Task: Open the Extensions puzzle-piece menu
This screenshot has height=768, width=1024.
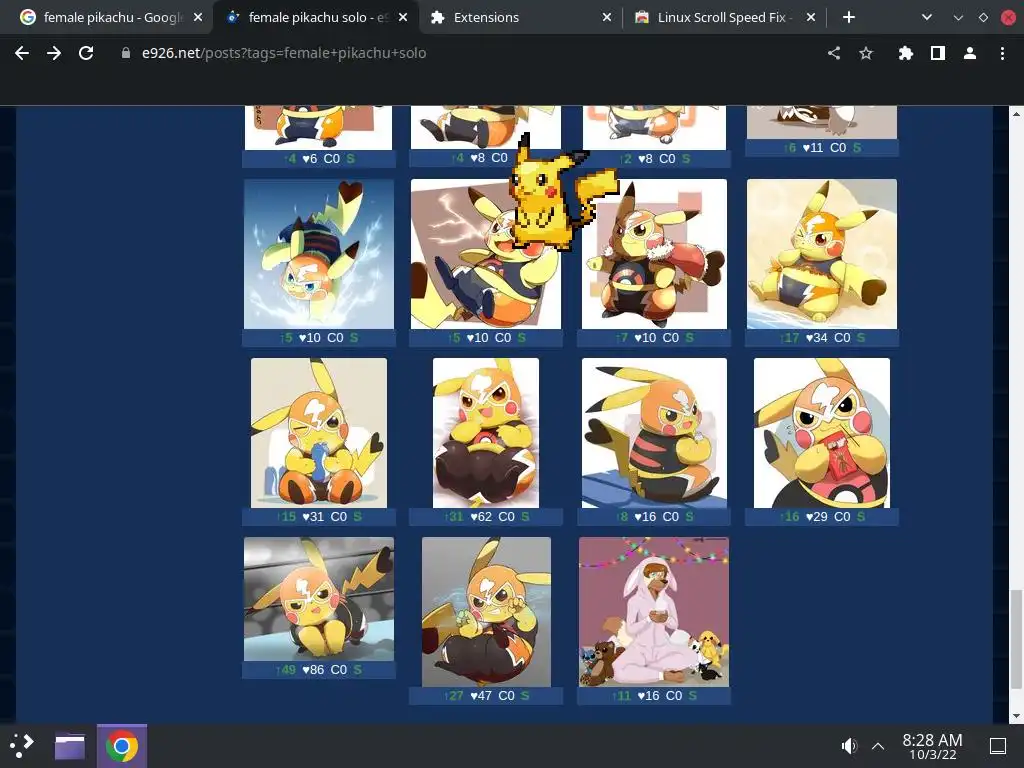Action: coord(905,53)
